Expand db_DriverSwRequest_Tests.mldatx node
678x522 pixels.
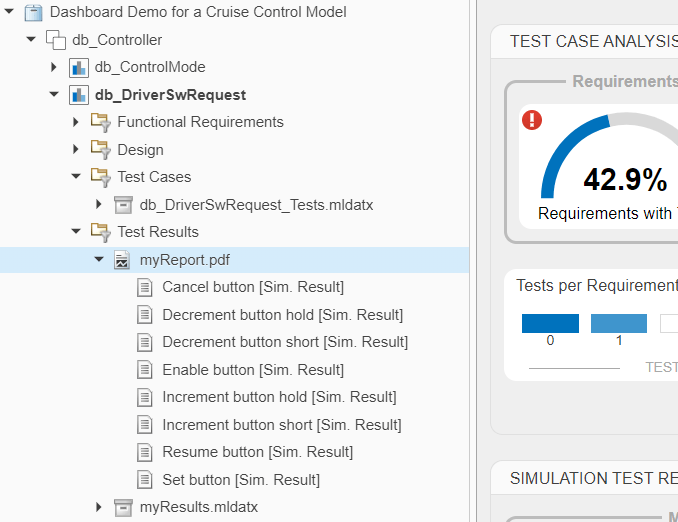click(99, 204)
